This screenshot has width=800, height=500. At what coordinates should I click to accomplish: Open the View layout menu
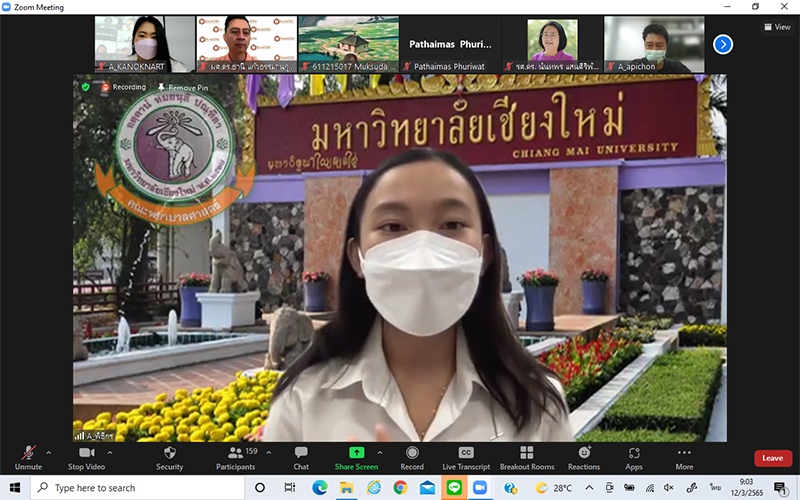pos(777,27)
